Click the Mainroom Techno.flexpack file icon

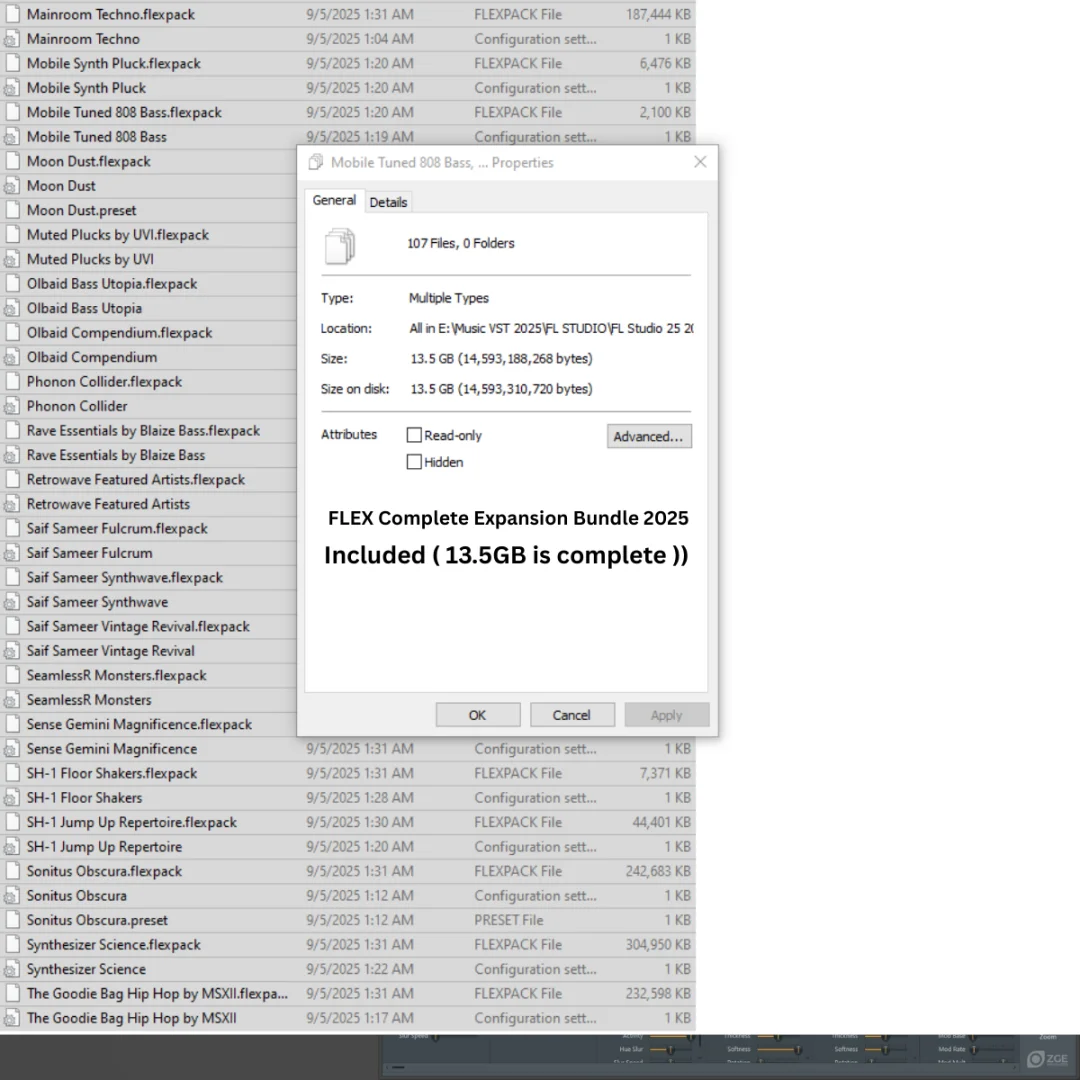pyautogui.click(x=12, y=15)
